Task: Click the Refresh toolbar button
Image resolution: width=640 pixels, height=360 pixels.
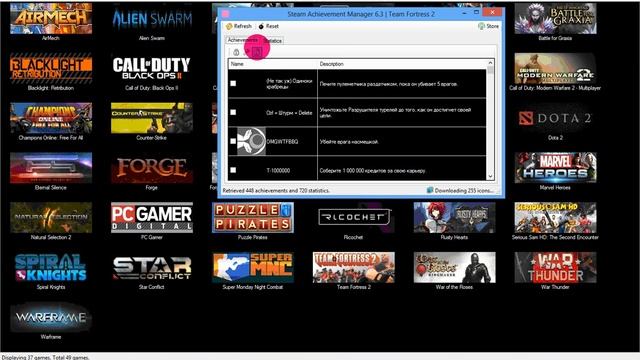Action: (239, 26)
